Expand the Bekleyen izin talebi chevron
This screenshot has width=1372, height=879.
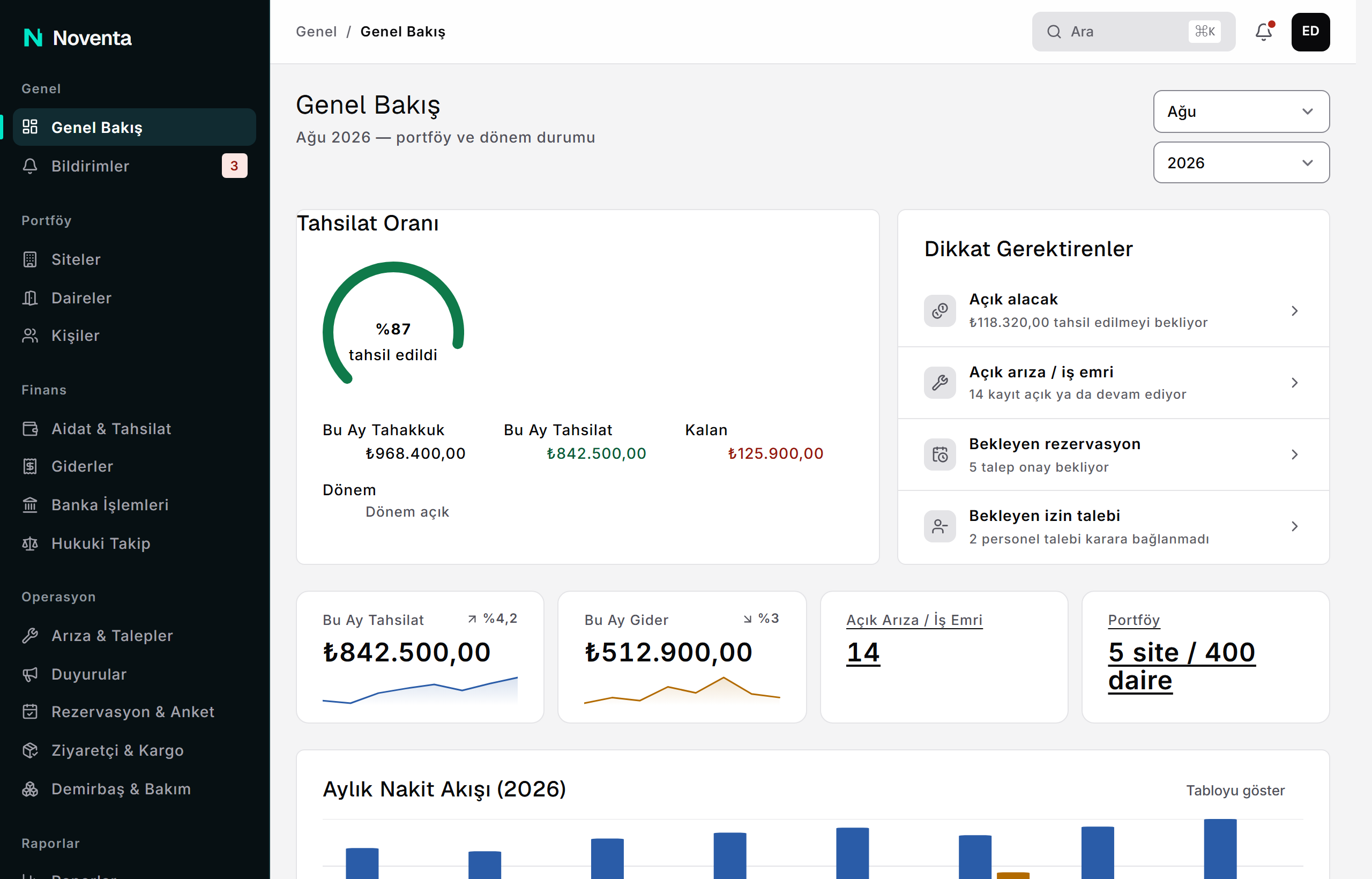[1294, 526]
